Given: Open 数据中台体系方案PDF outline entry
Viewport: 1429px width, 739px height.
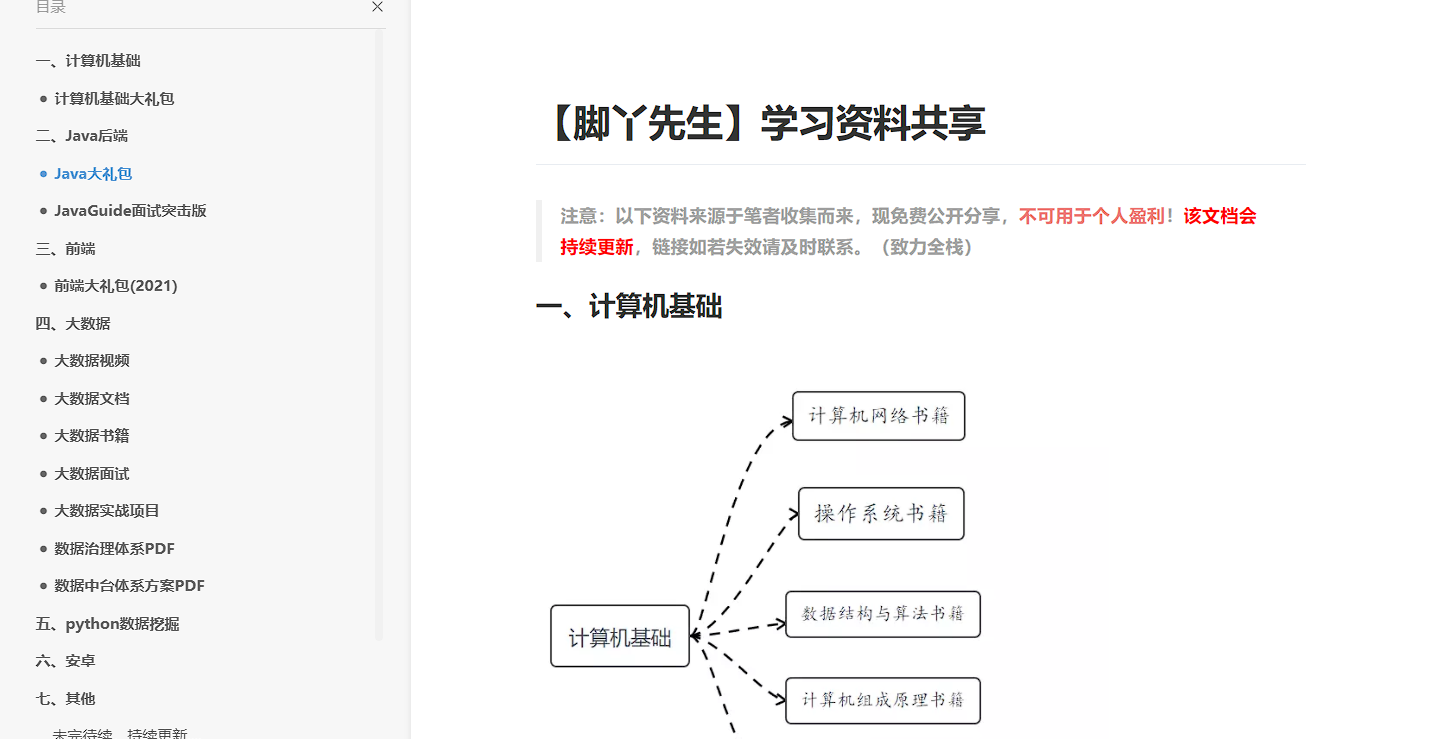Looking at the screenshot, I should click(x=129, y=586).
